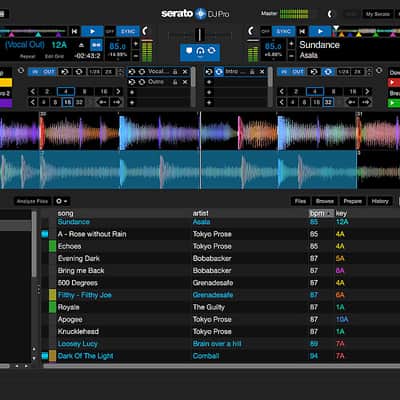Click Repeat on the left deck
The image size is (400, 400).
click(x=27, y=56)
